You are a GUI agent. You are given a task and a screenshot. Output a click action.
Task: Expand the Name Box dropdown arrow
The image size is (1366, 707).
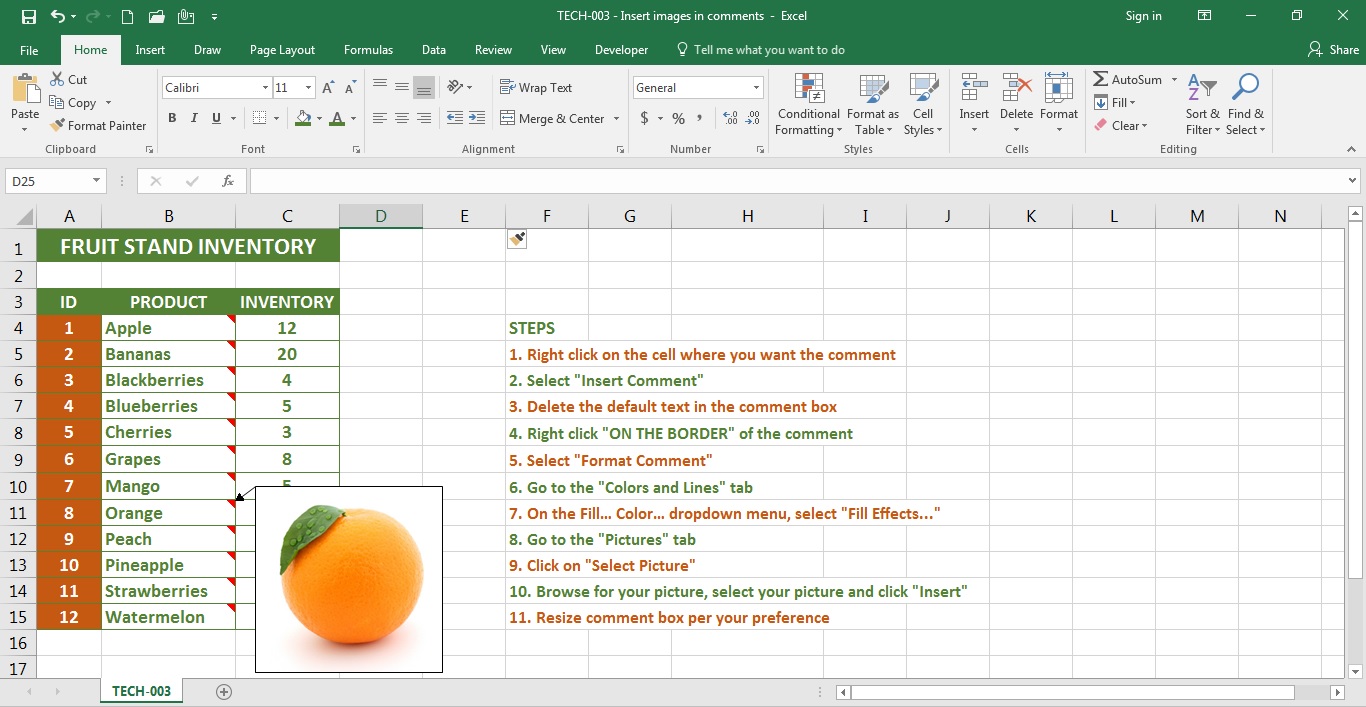pos(97,181)
